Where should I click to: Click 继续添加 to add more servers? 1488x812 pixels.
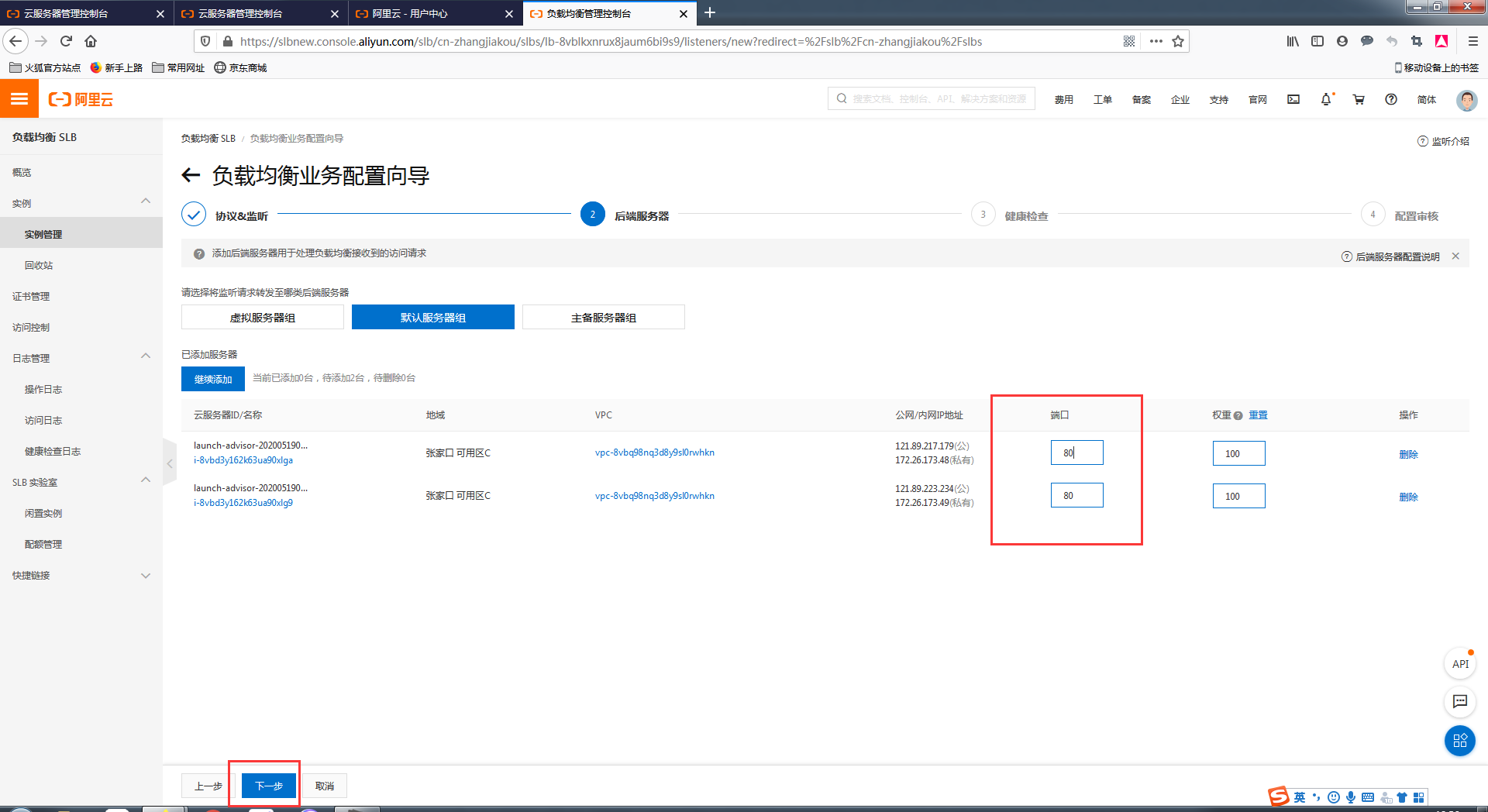tap(213, 379)
